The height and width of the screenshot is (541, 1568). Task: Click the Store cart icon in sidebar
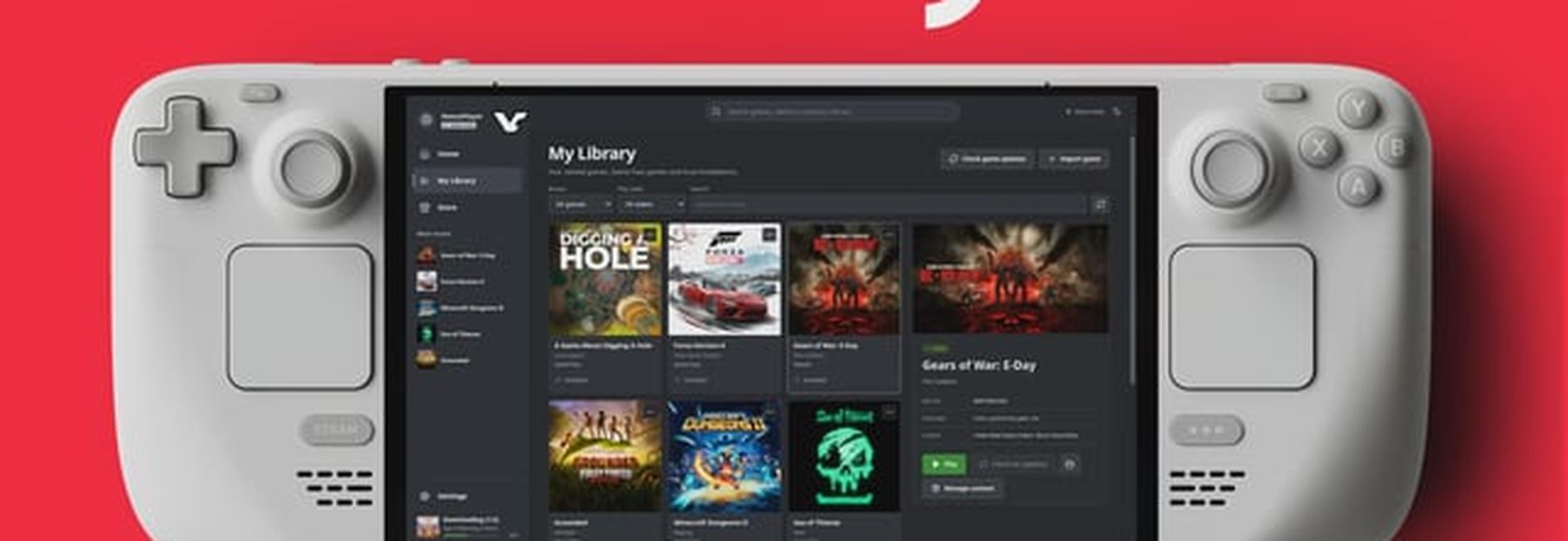click(x=424, y=207)
